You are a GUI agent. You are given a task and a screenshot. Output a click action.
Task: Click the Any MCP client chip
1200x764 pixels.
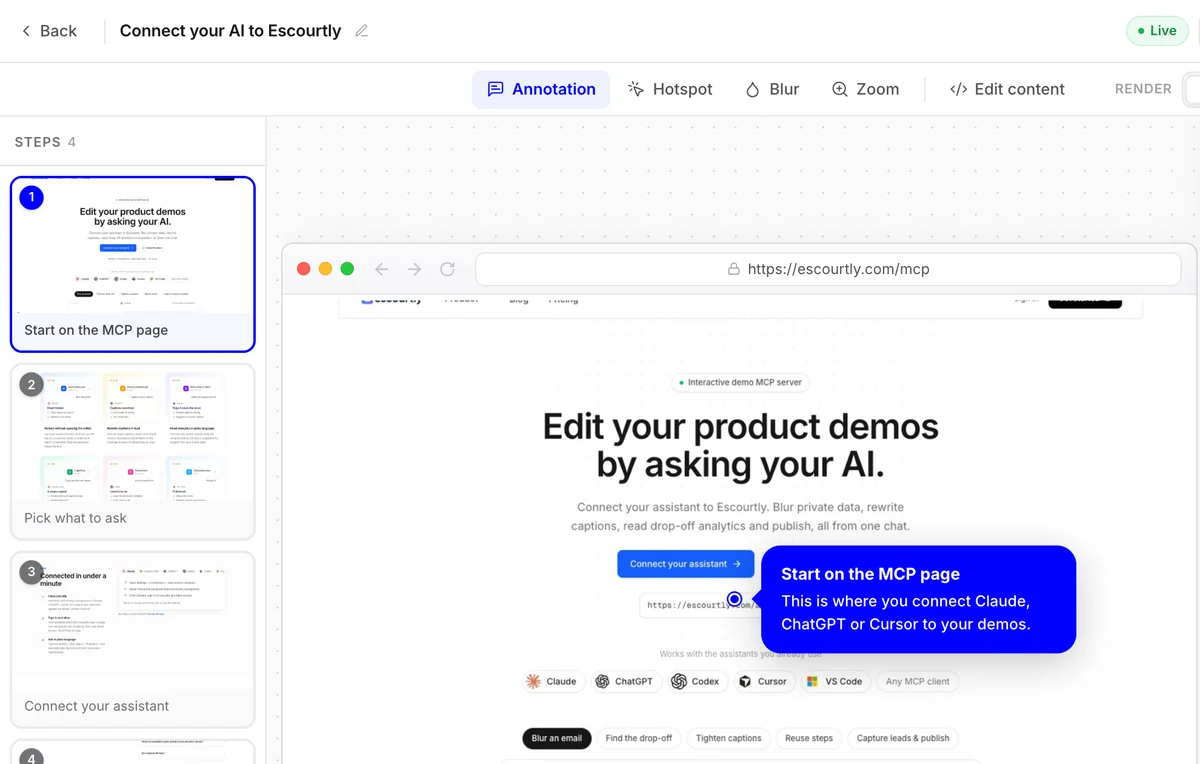(917, 681)
